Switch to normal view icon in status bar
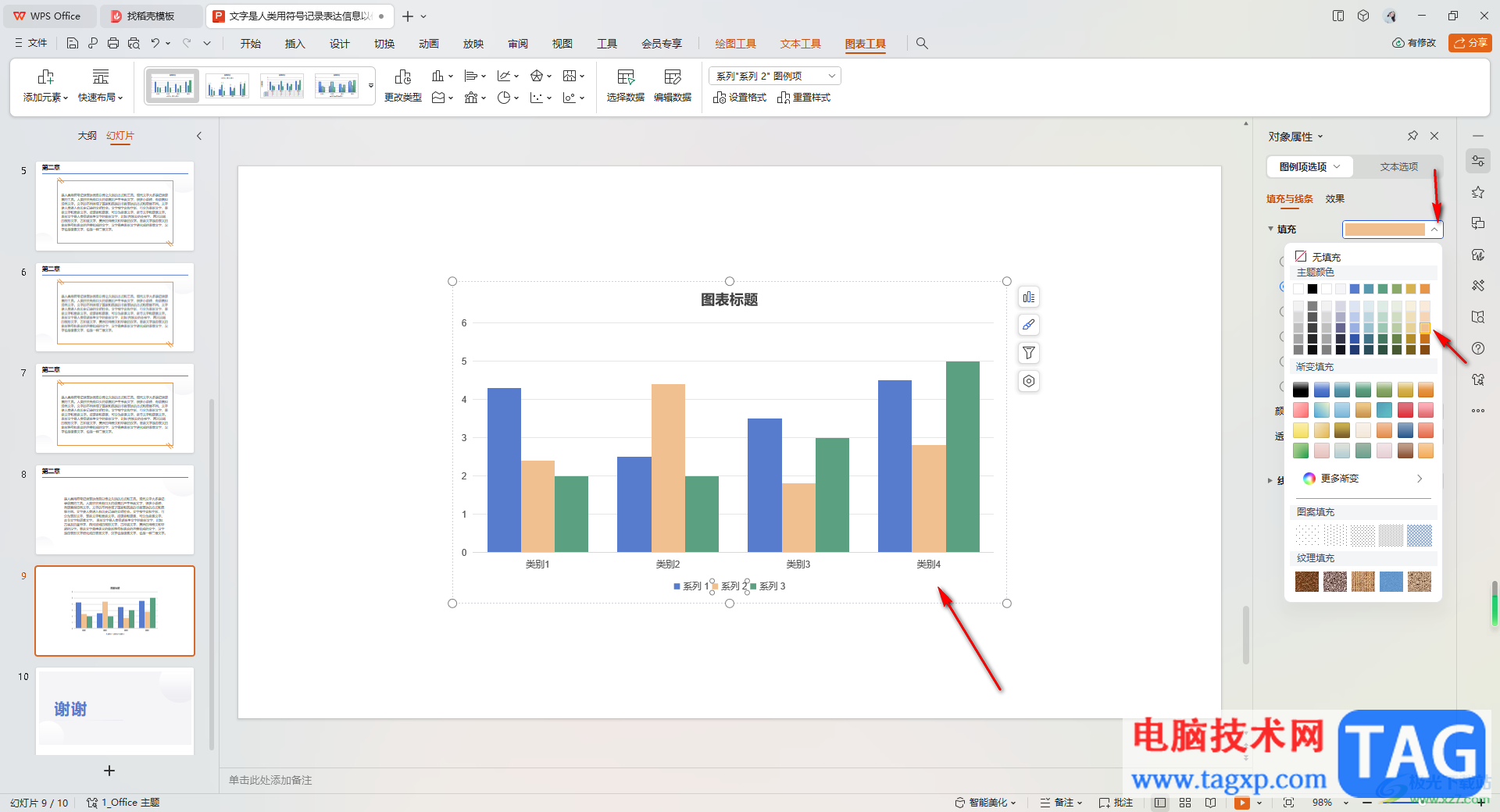Screen dimensions: 1500x812 tap(1160, 803)
